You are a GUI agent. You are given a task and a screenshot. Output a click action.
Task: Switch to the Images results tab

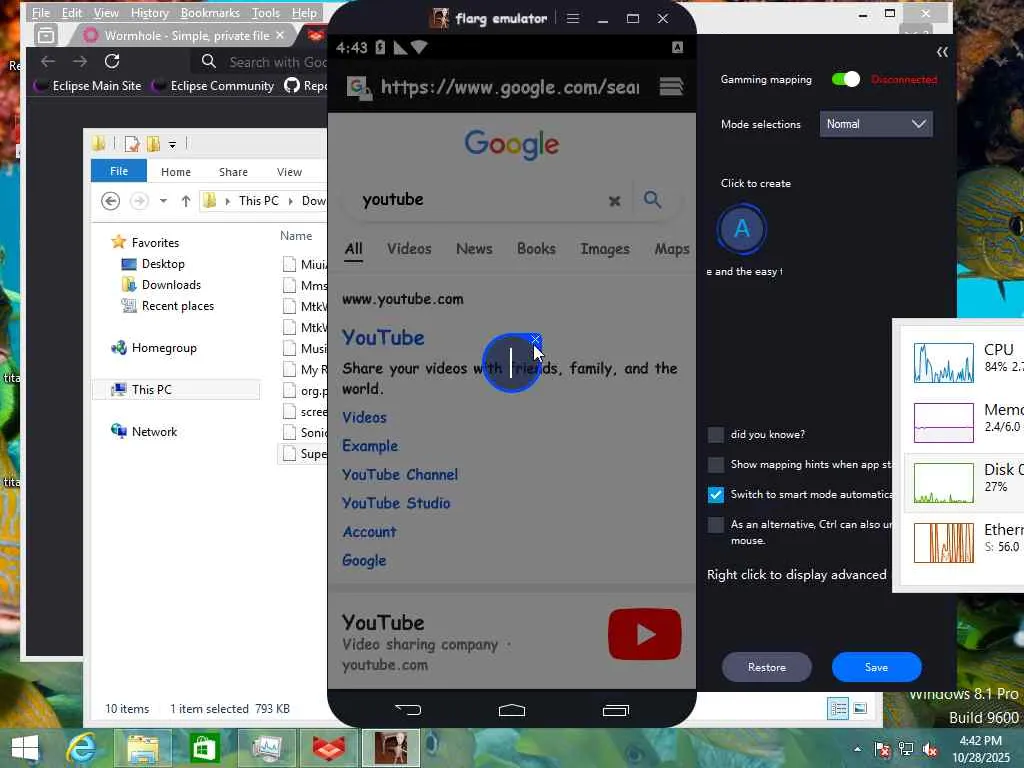(x=605, y=249)
